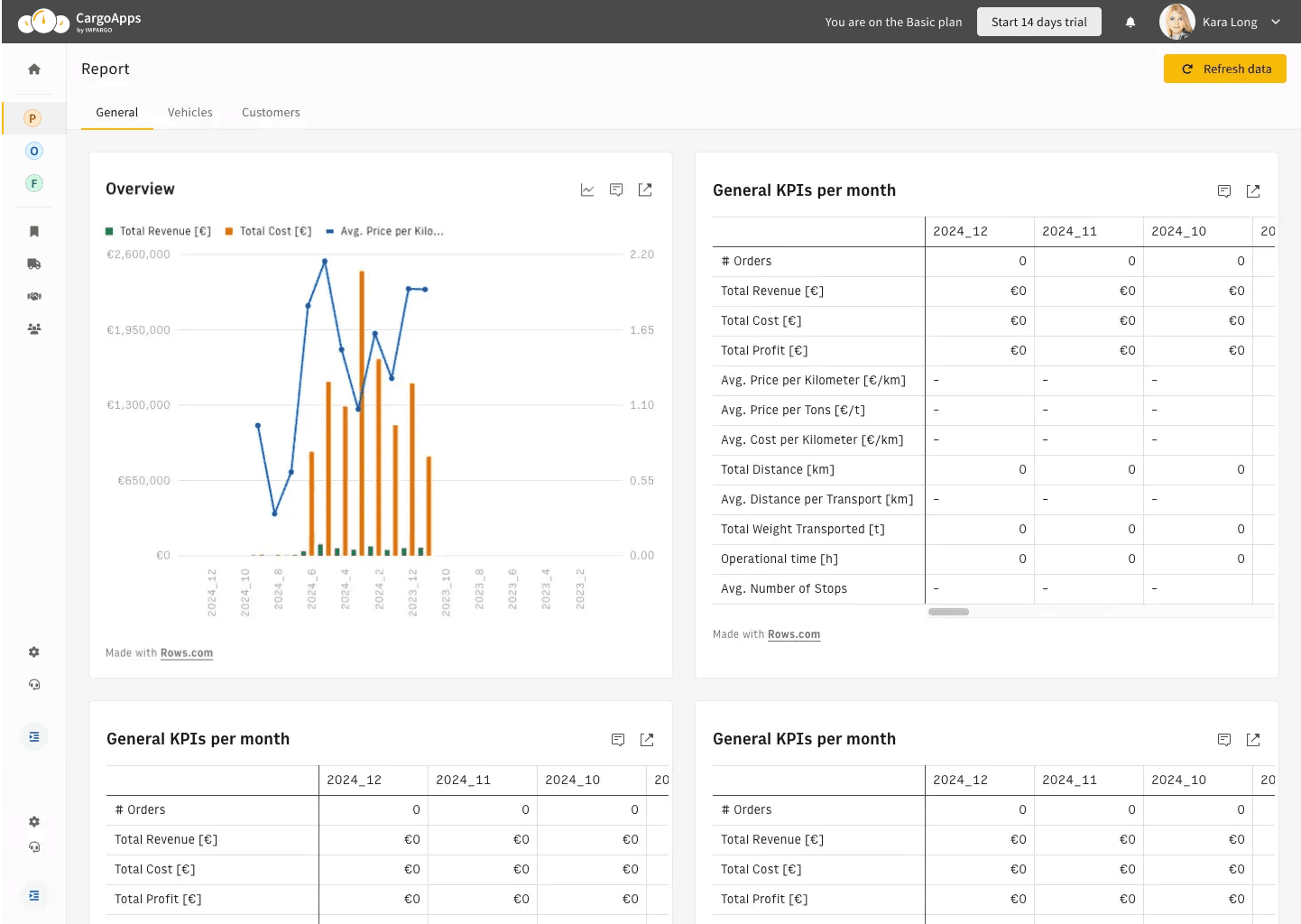Expand the user menu chevron beside Kara Long
The width and height of the screenshot is (1301, 924).
[x=1276, y=23]
